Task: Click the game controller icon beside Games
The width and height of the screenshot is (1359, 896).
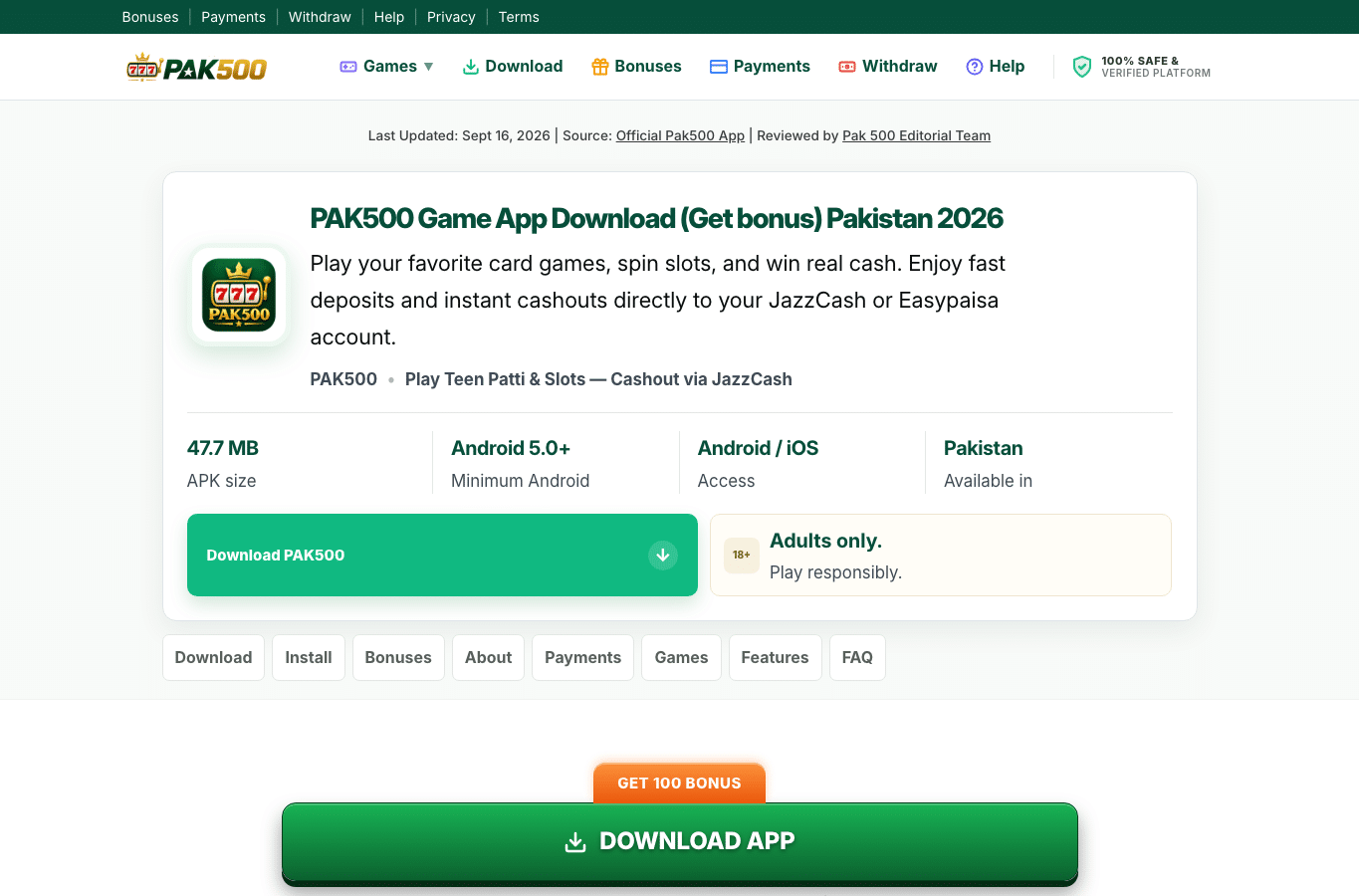Action: click(x=348, y=67)
